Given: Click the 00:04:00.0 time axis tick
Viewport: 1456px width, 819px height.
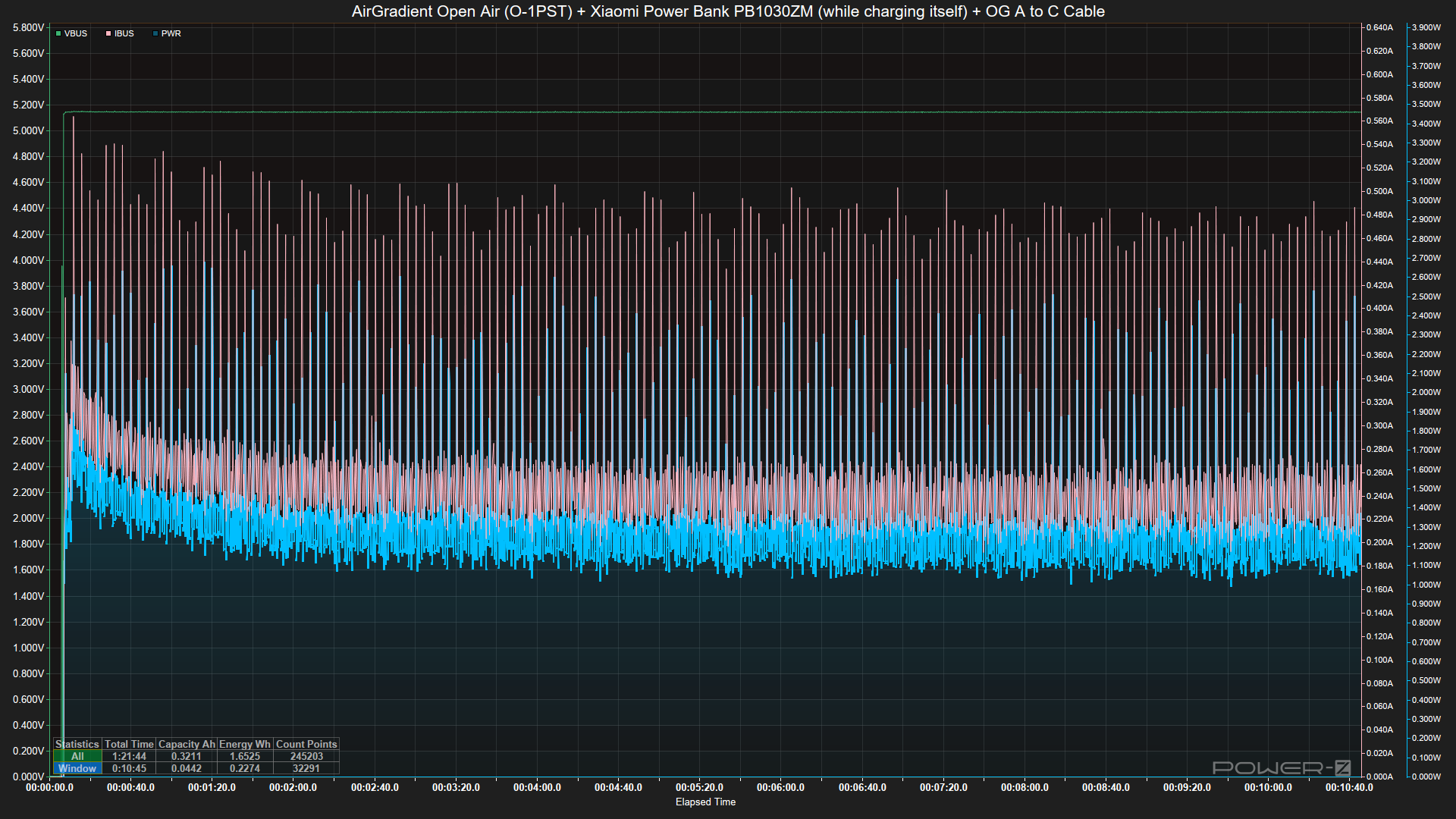Looking at the screenshot, I should pyautogui.click(x=537, y=787).
